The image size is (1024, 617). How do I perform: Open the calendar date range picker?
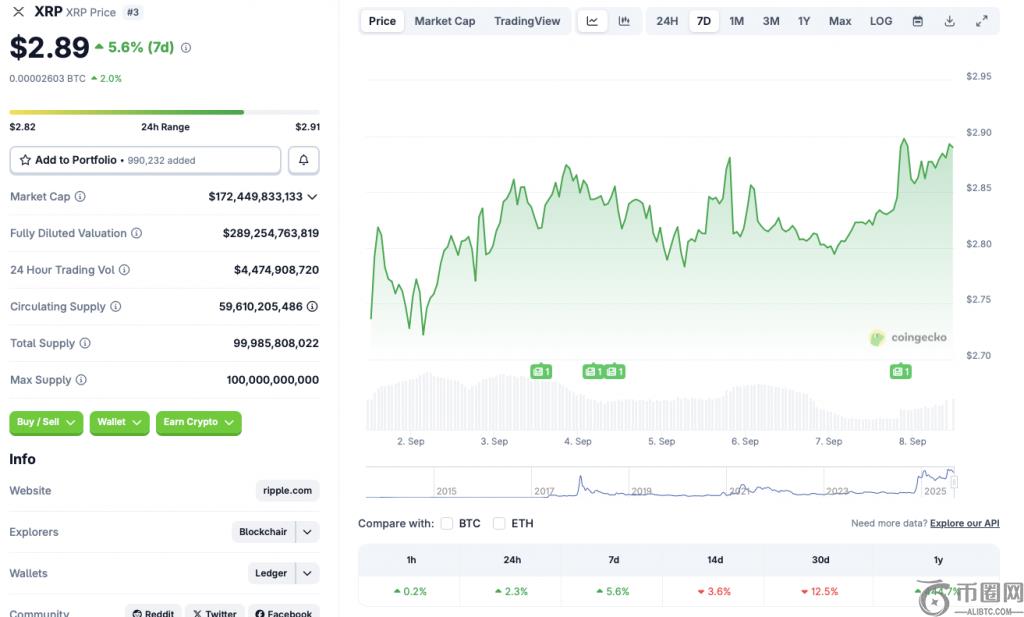917,21
